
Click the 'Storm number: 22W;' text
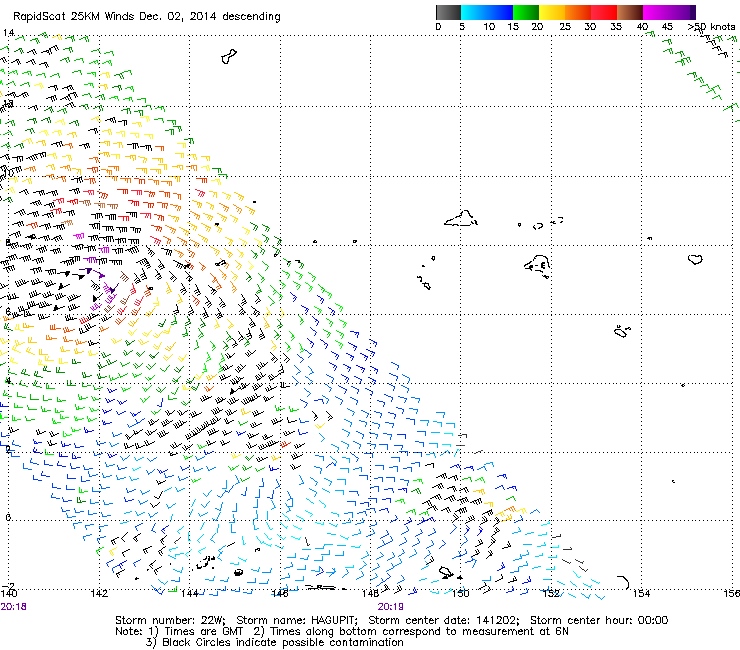170,620
